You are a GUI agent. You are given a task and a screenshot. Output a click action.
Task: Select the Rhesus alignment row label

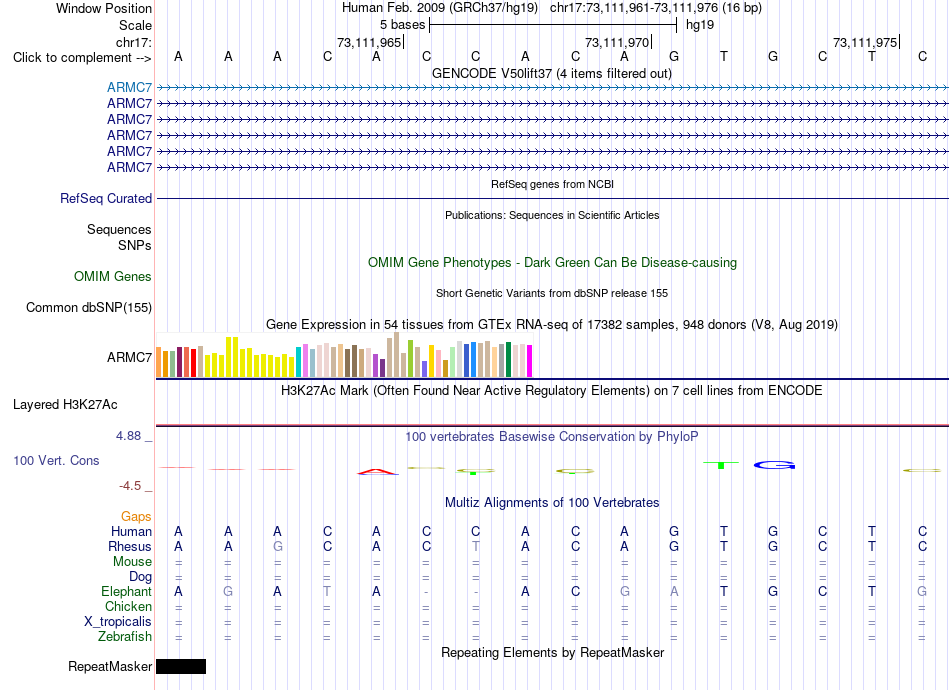[130, 546]
